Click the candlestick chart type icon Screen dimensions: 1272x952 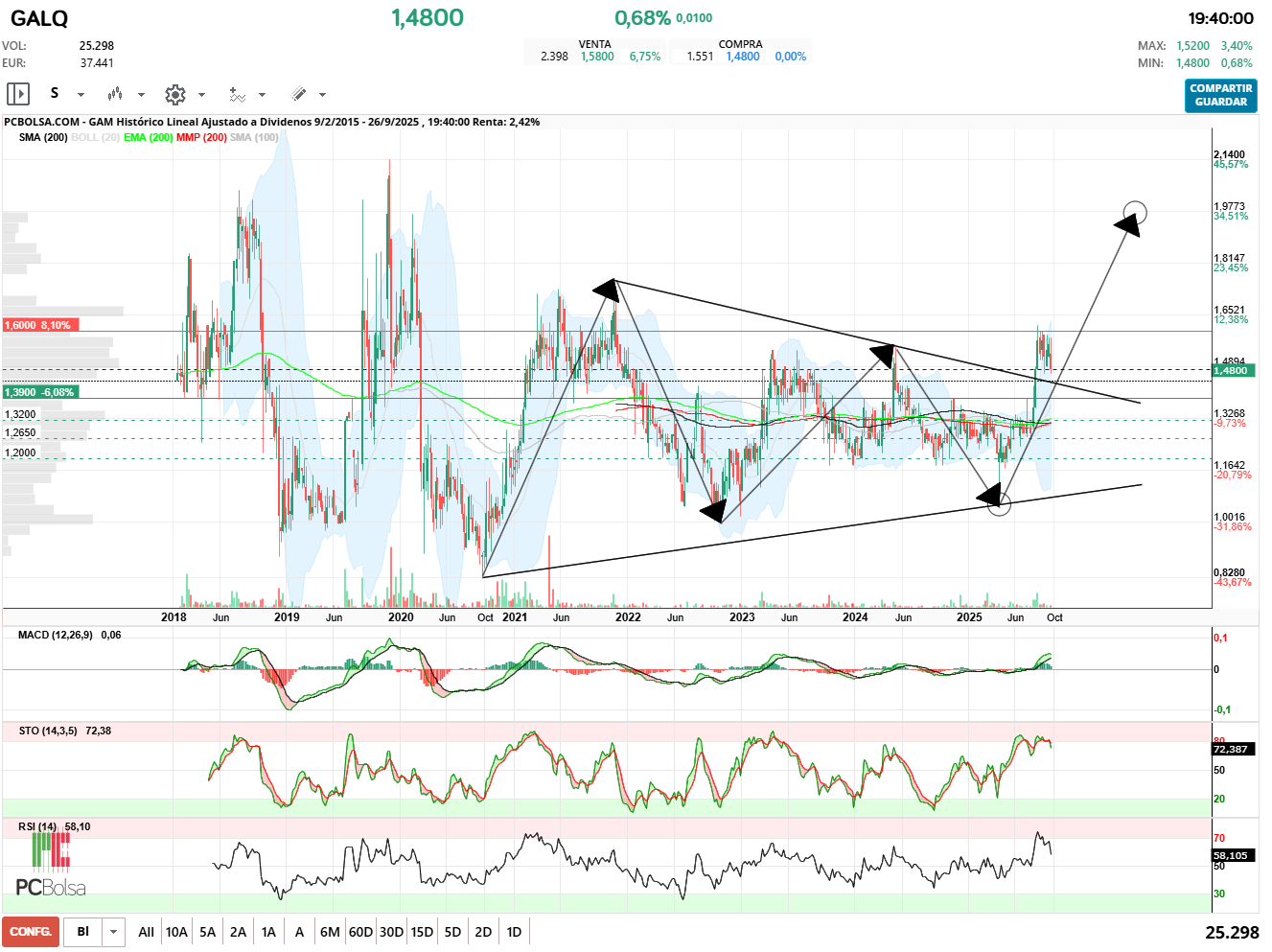coord(115,94)
